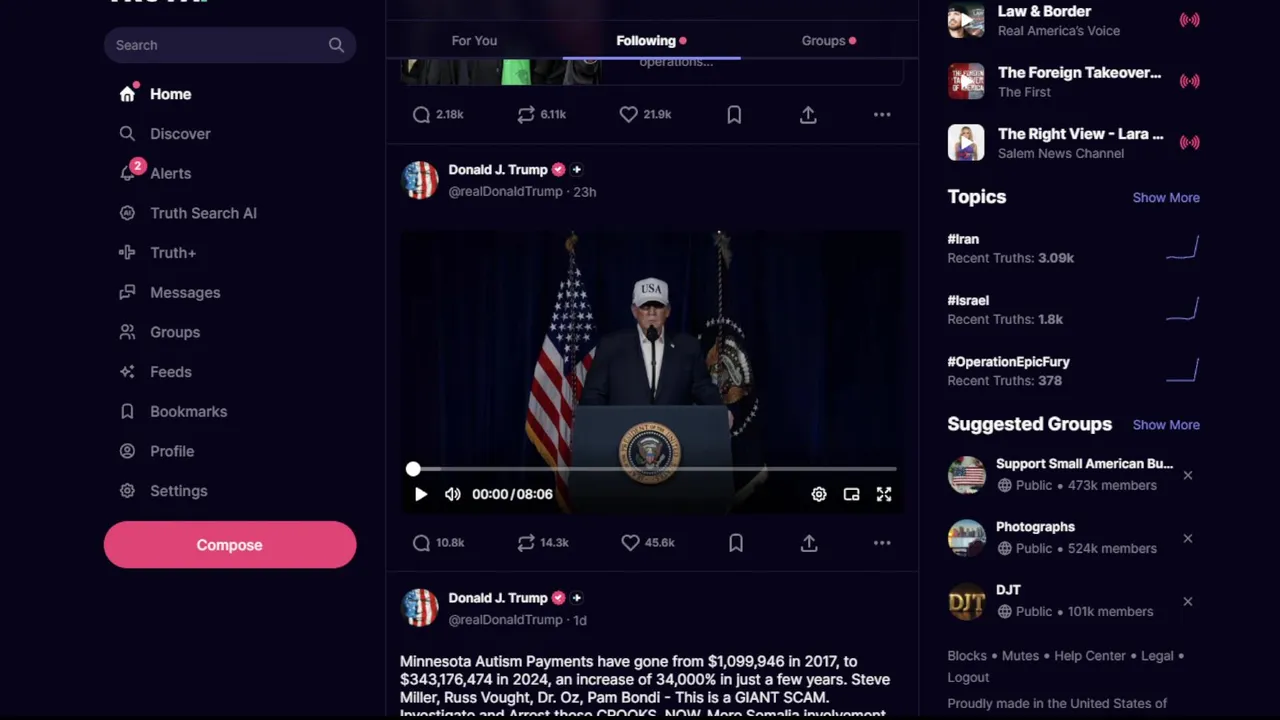Open more options on post with 2.18k replies
Screen dimensions: 1280x720
(x=882, y=114)
